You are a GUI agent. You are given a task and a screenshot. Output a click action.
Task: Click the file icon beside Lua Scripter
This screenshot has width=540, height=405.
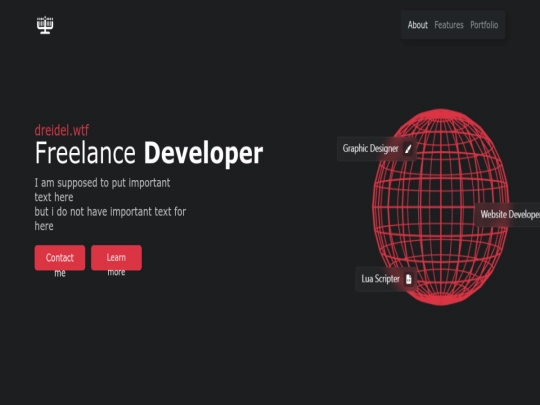[408, 279]
